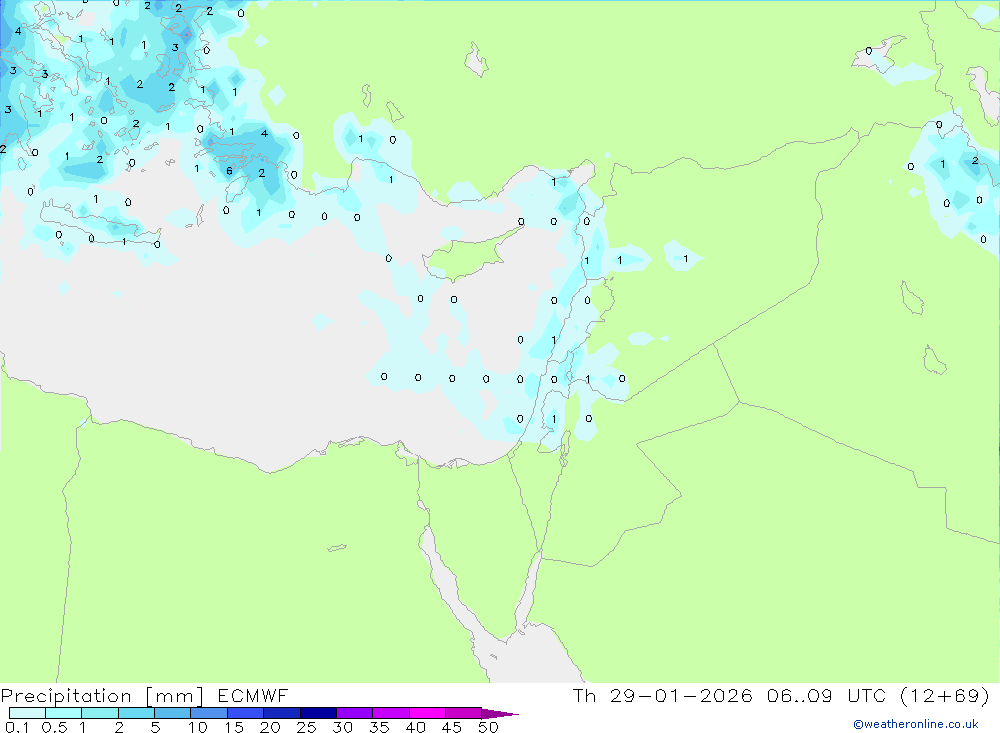Click the '0.1' legend scale label
This screenshot has width=1000, height=733.
(17, 727)
